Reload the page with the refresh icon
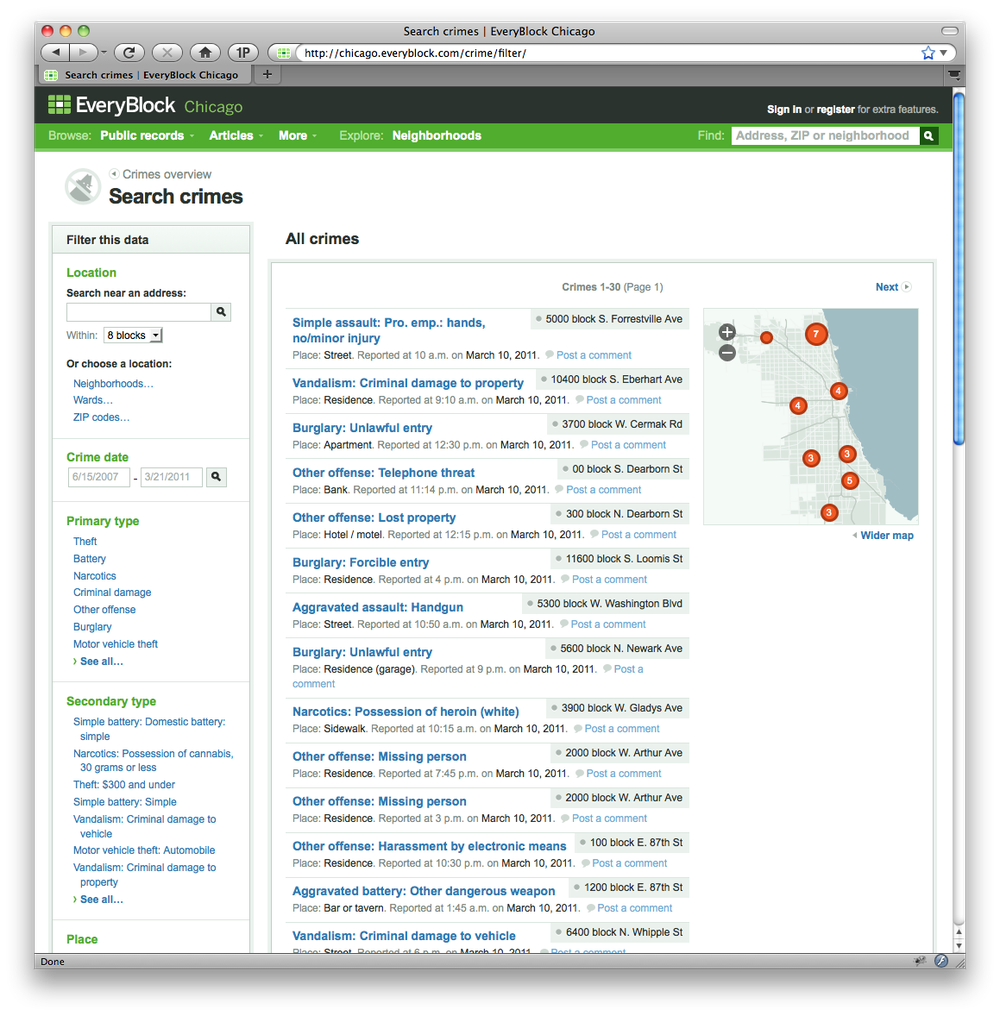 click(x=129, y=52)
